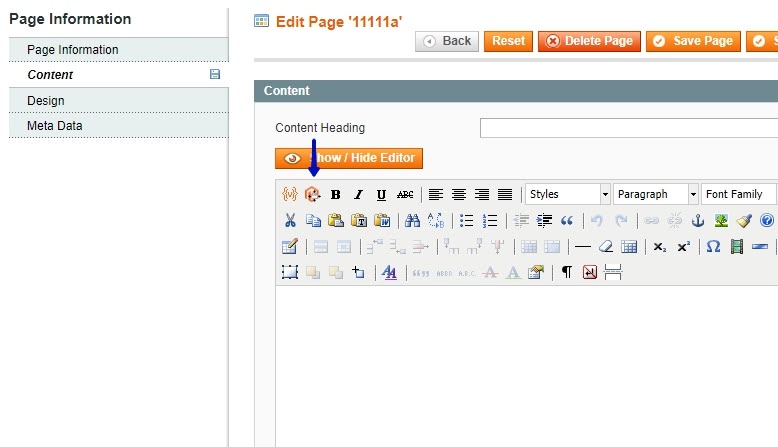
Task: Paste from clipboard
Action: [336, 220]
